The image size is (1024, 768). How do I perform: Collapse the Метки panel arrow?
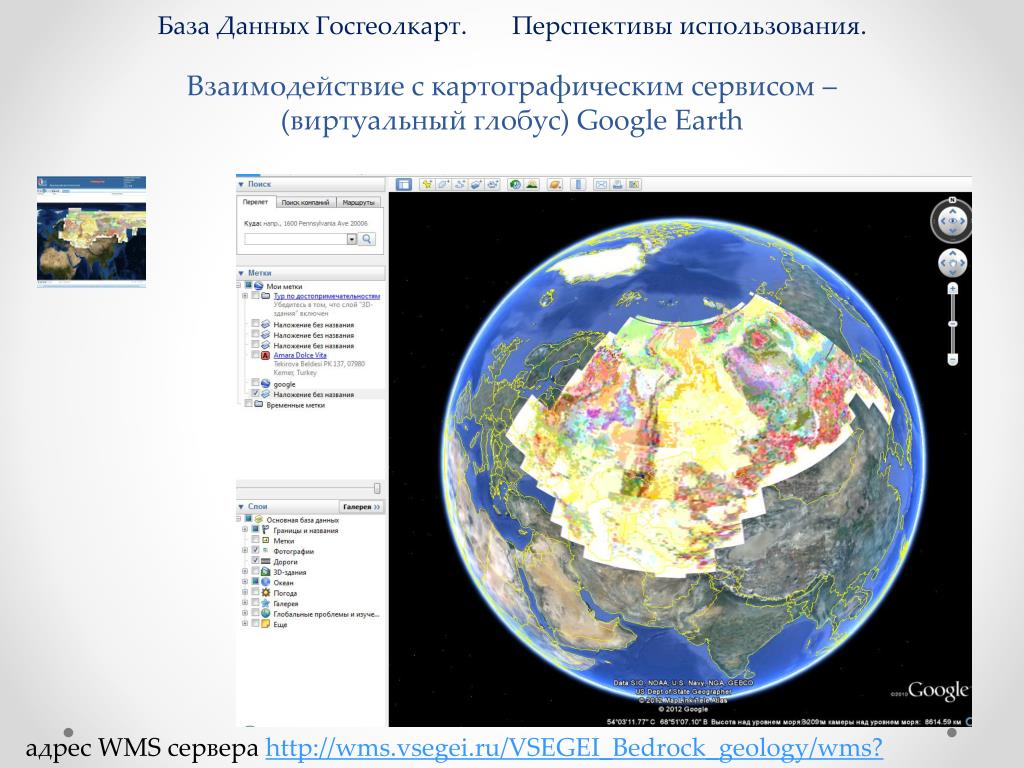pyautogui.click(x=241, y=273)
